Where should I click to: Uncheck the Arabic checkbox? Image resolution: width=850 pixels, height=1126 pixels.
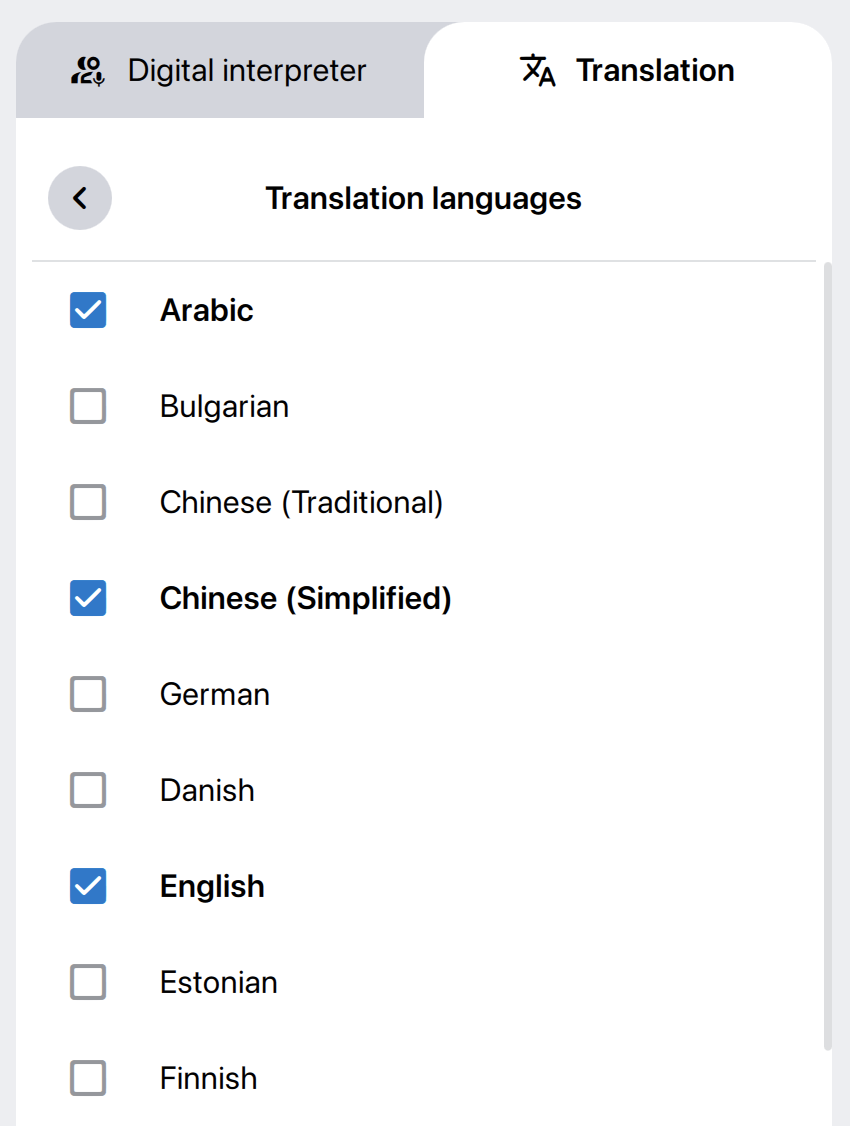[88, 310]
